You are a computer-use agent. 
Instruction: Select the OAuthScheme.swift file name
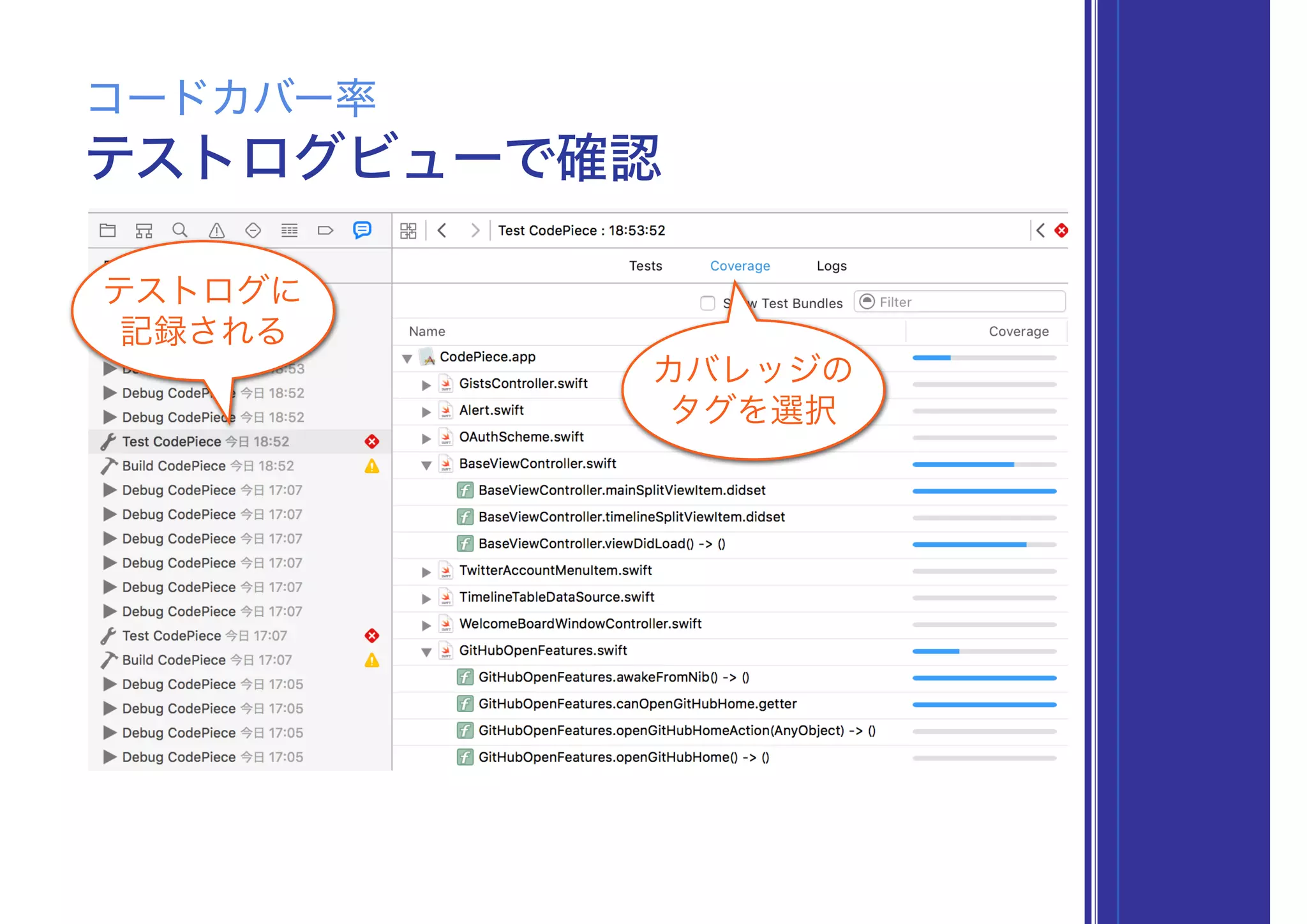click(x=521, y=437)
